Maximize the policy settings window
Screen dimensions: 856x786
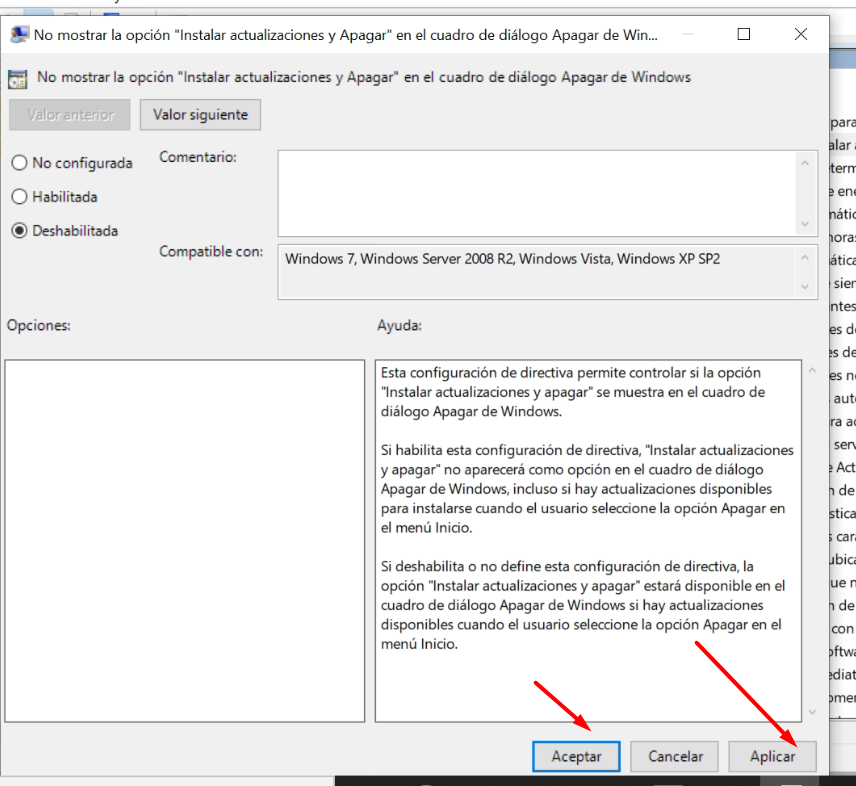743,34
